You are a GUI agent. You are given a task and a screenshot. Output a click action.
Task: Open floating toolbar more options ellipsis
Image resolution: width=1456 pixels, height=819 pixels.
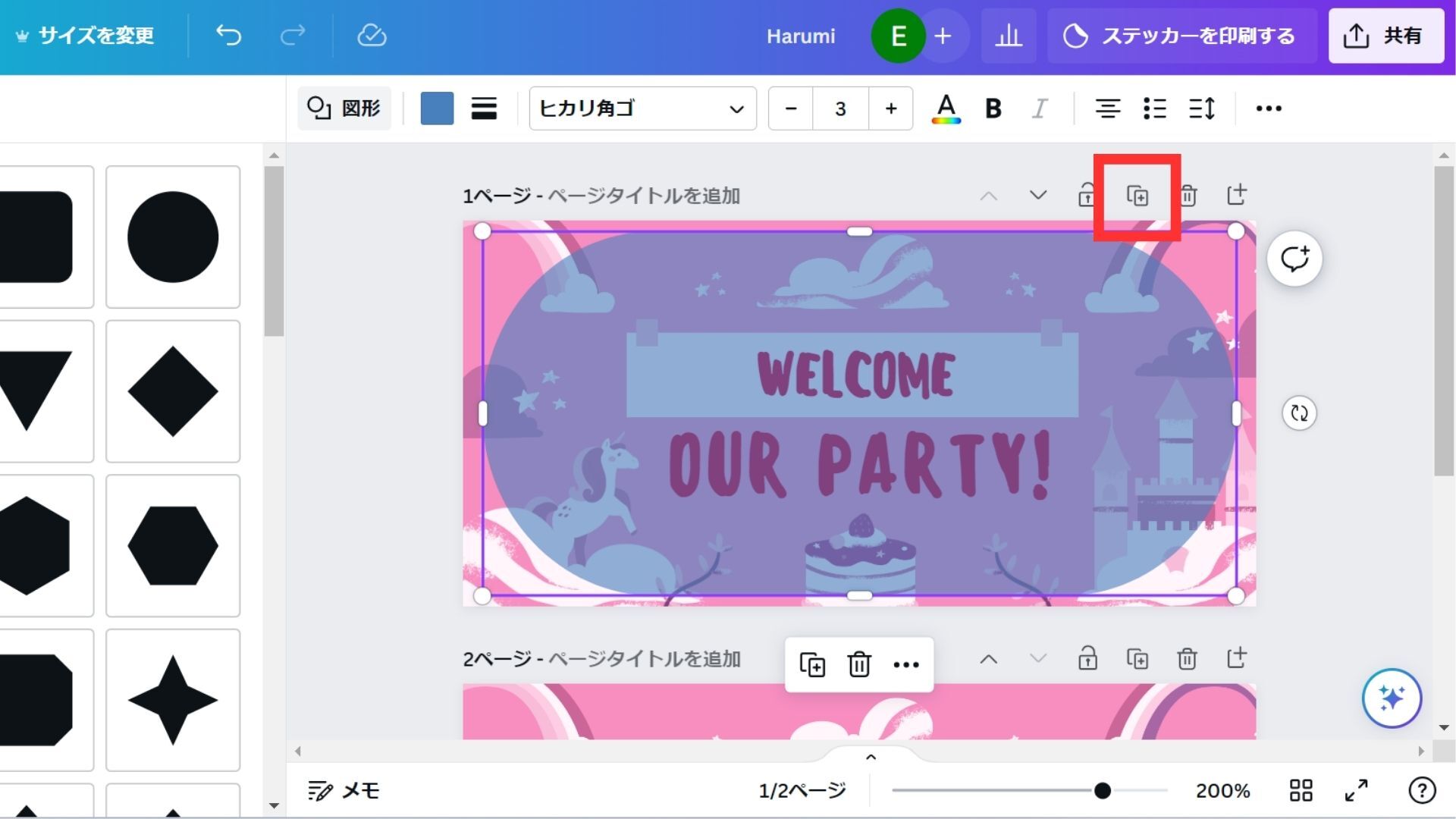click(x=906, y=665)
